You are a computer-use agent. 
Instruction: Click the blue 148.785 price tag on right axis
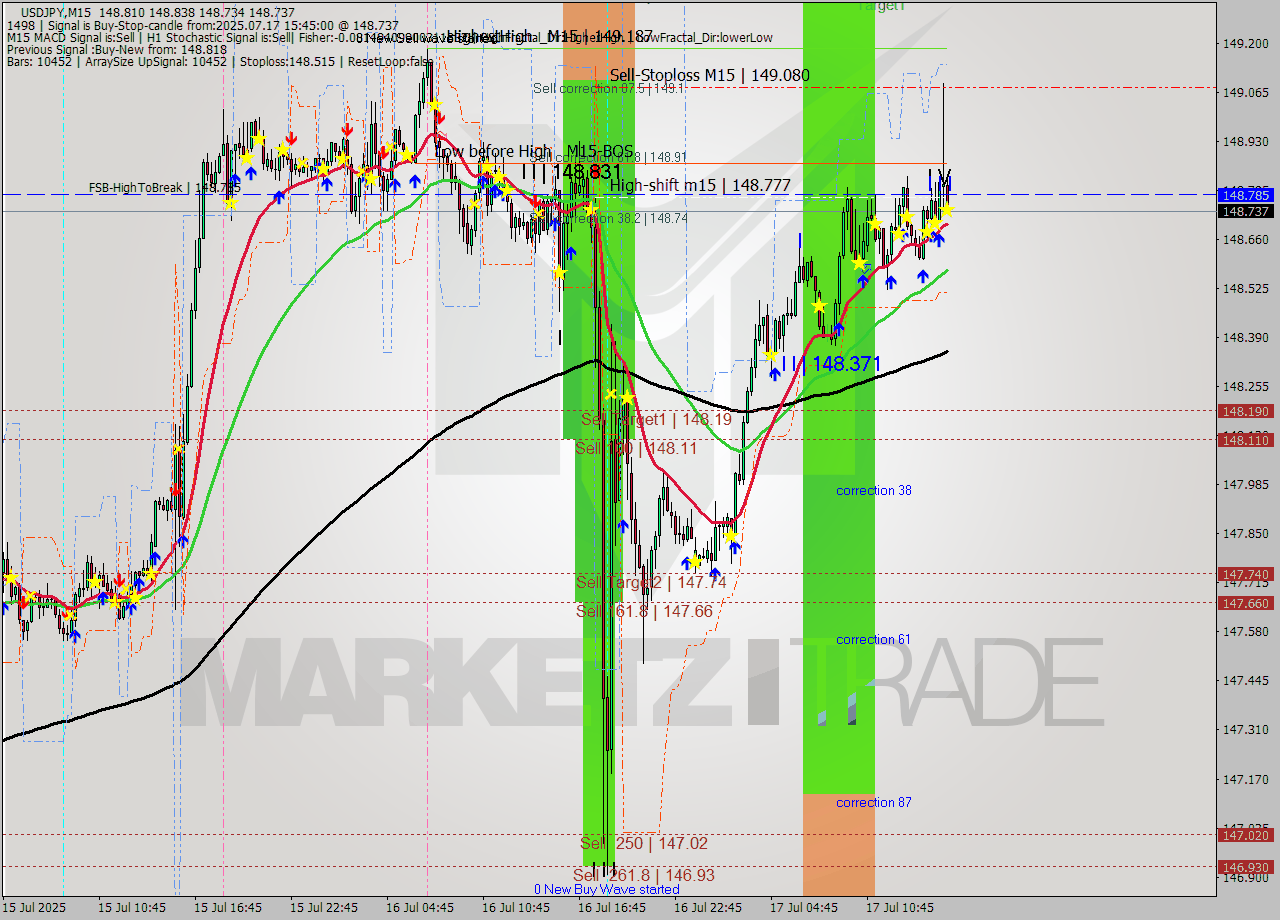pyautogui.click(x=1248, y=196)
